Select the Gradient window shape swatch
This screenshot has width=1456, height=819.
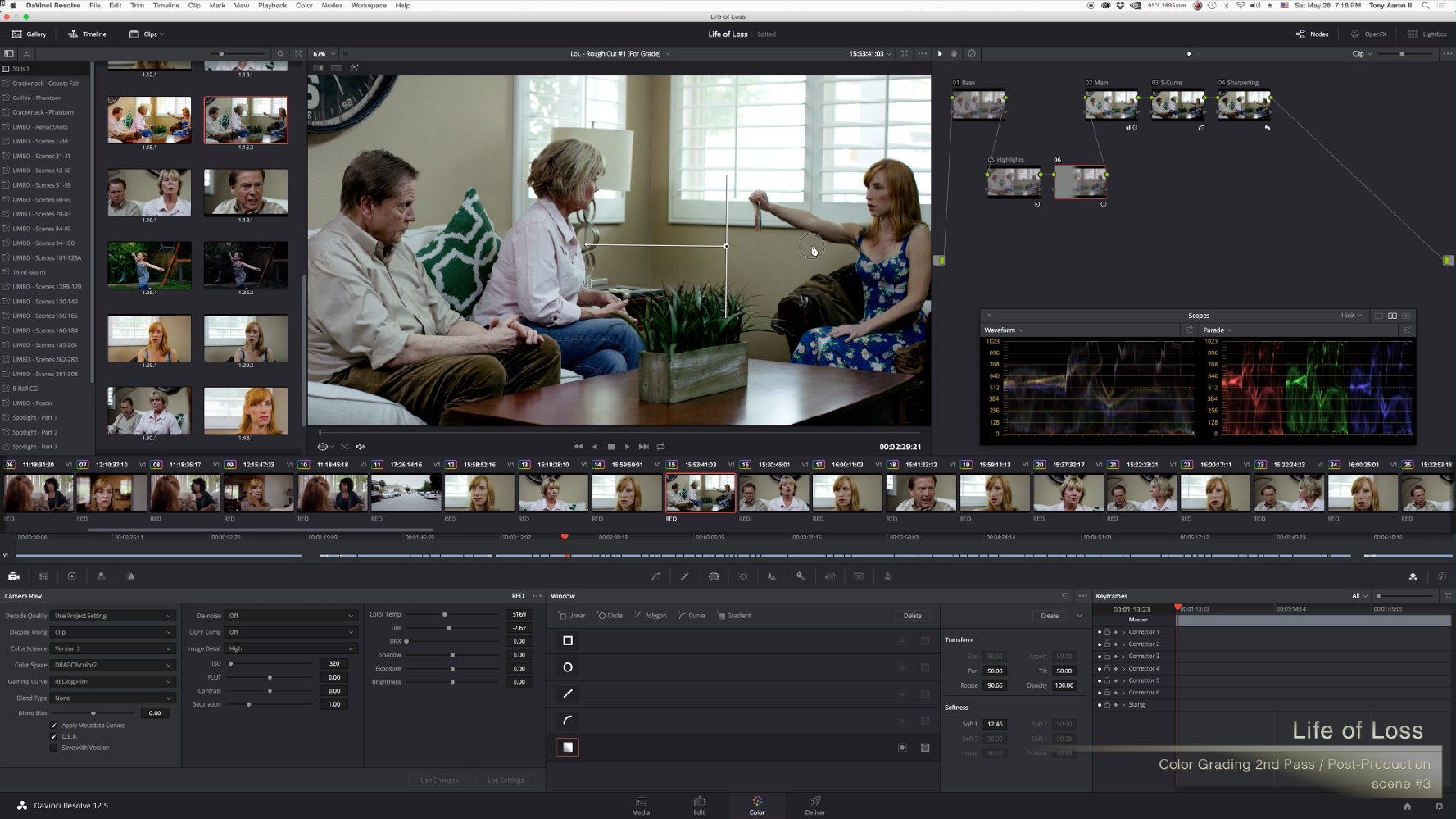coord(568,747)
